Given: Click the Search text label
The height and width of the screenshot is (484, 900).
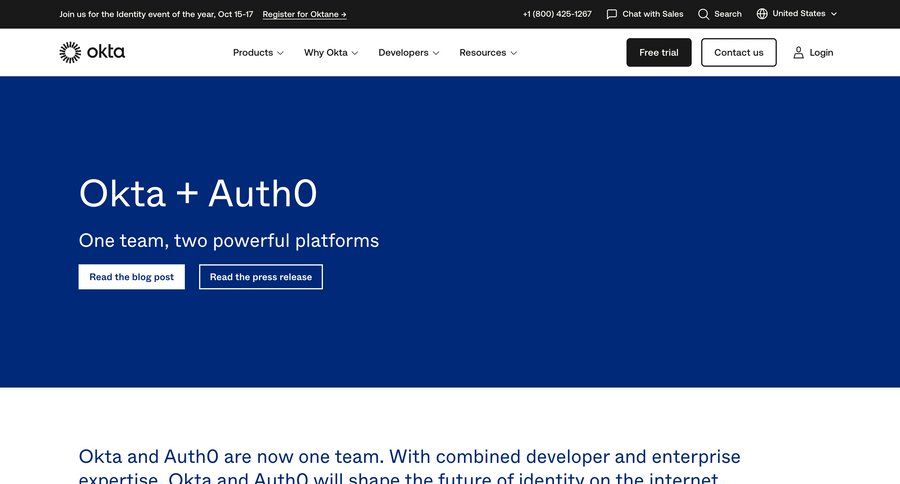Looking at the screenshot, I should click(x=728, y=14).
